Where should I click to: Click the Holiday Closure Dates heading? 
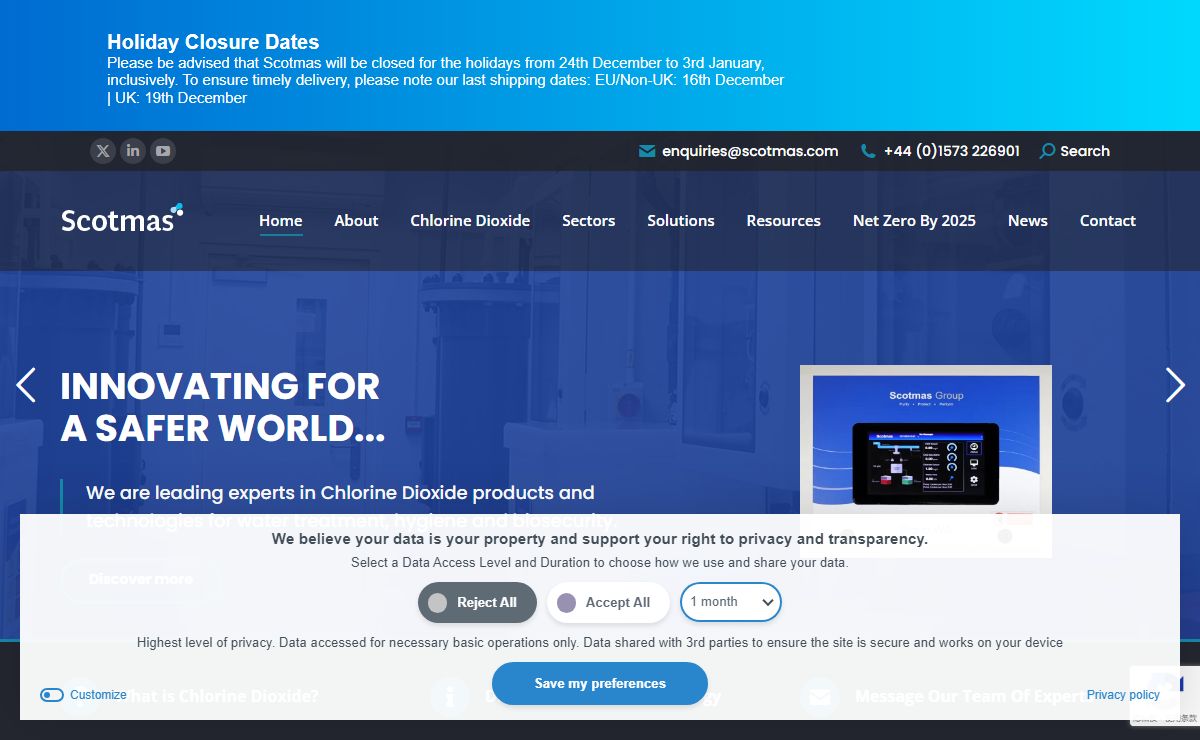213,42
